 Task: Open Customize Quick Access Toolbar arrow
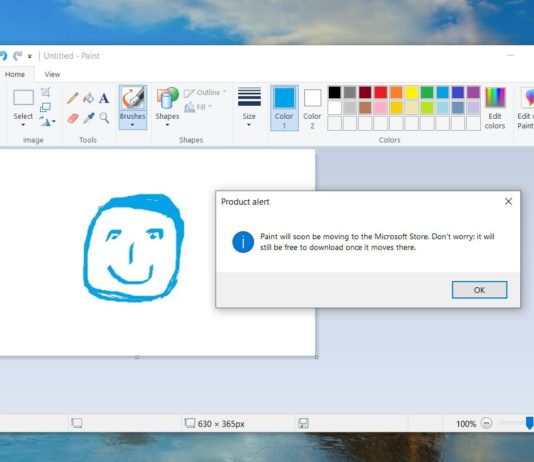coord(30,57)
